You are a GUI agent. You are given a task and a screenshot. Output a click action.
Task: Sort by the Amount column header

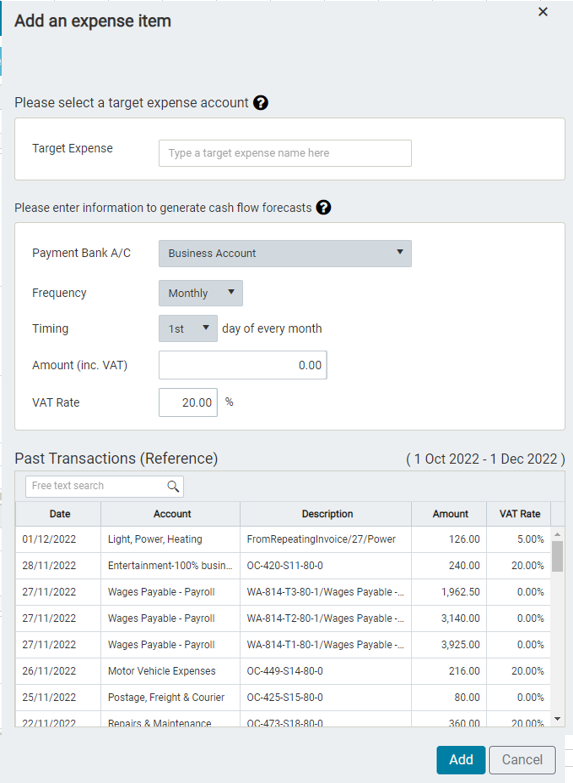click(x=449, y=514)
